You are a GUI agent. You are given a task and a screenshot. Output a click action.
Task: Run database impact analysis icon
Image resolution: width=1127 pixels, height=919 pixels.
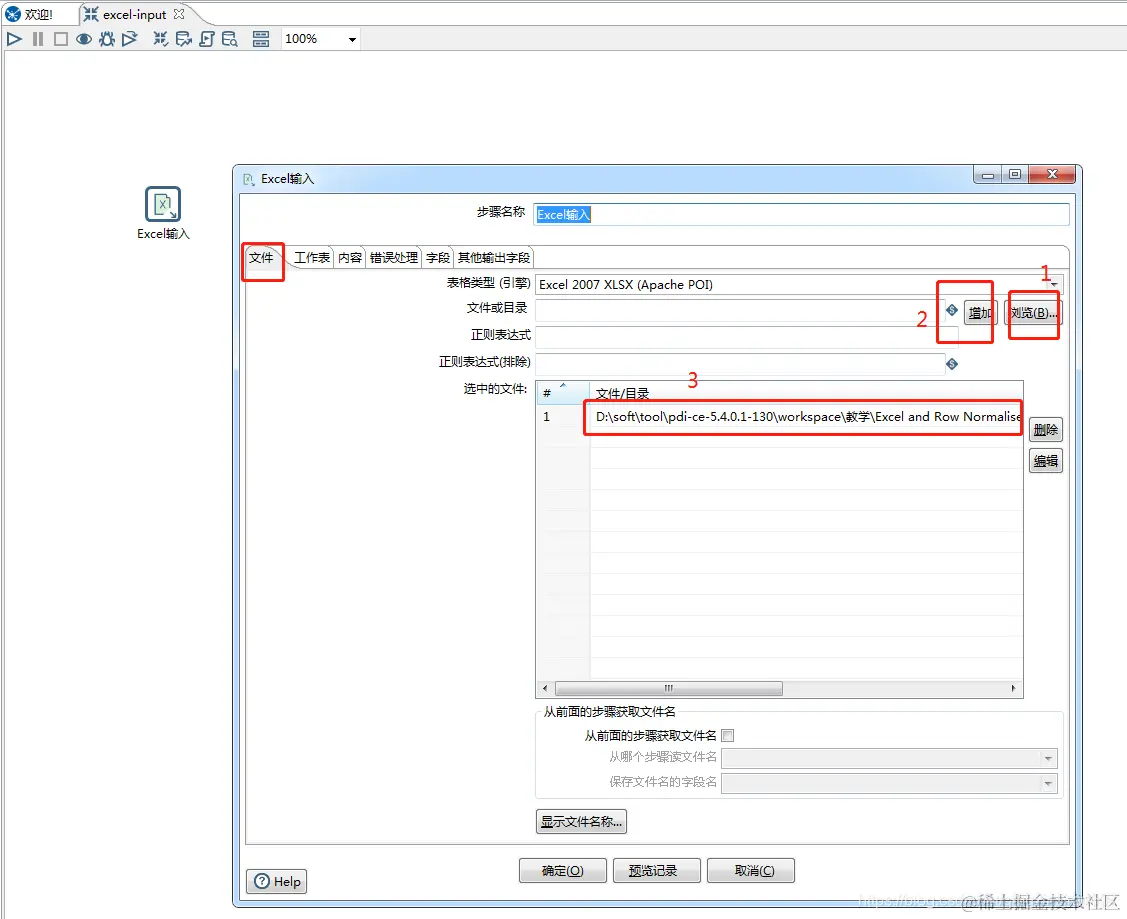tap(183, 39)
